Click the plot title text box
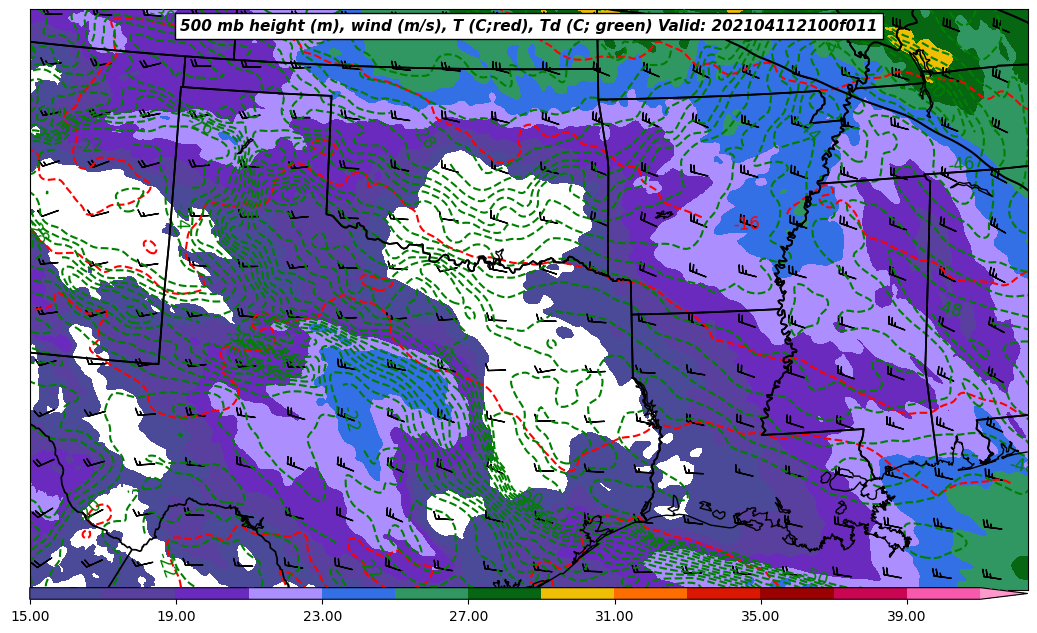 528,26
